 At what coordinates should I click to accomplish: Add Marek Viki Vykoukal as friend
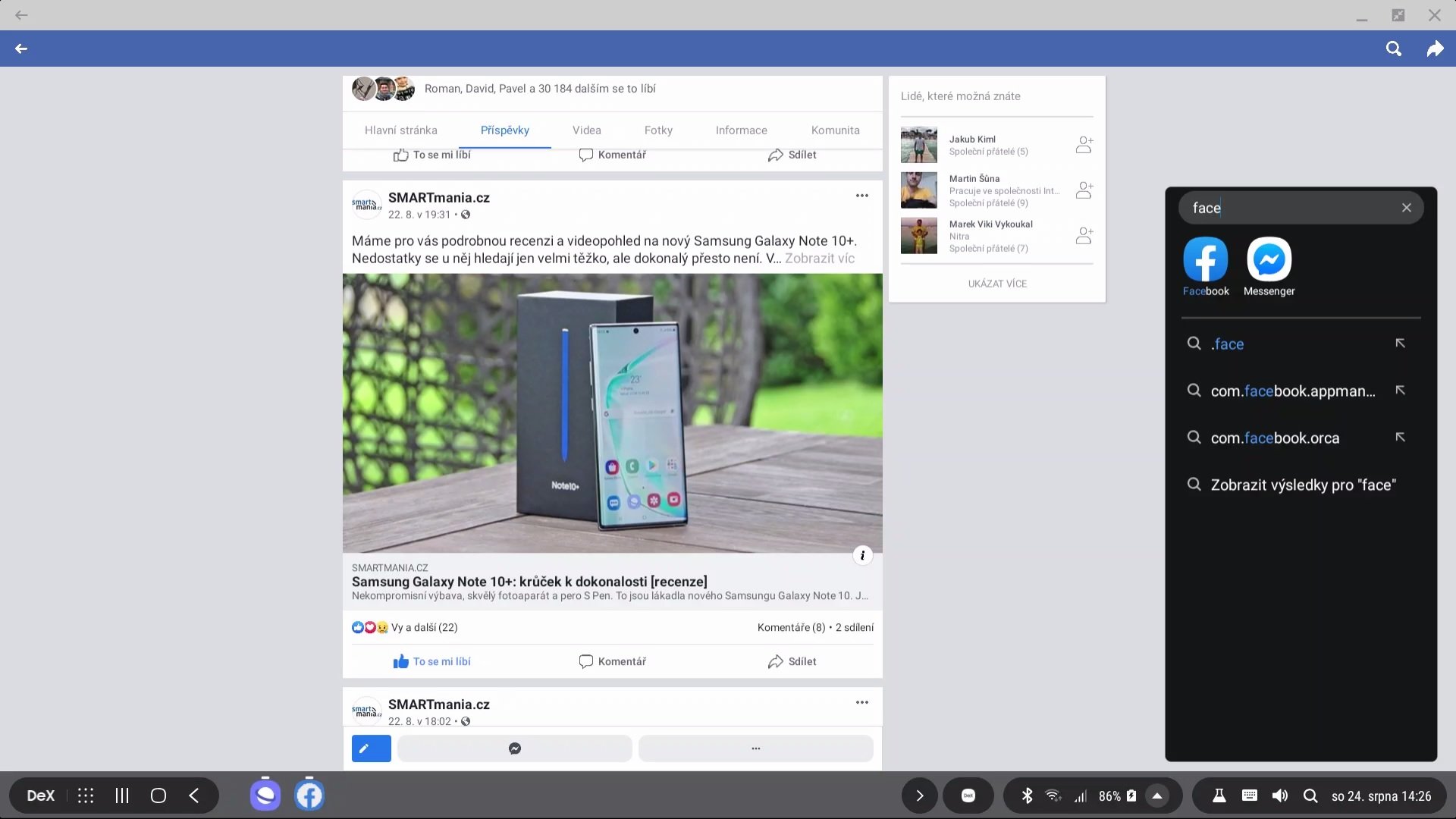click(x=1084, y=236)
